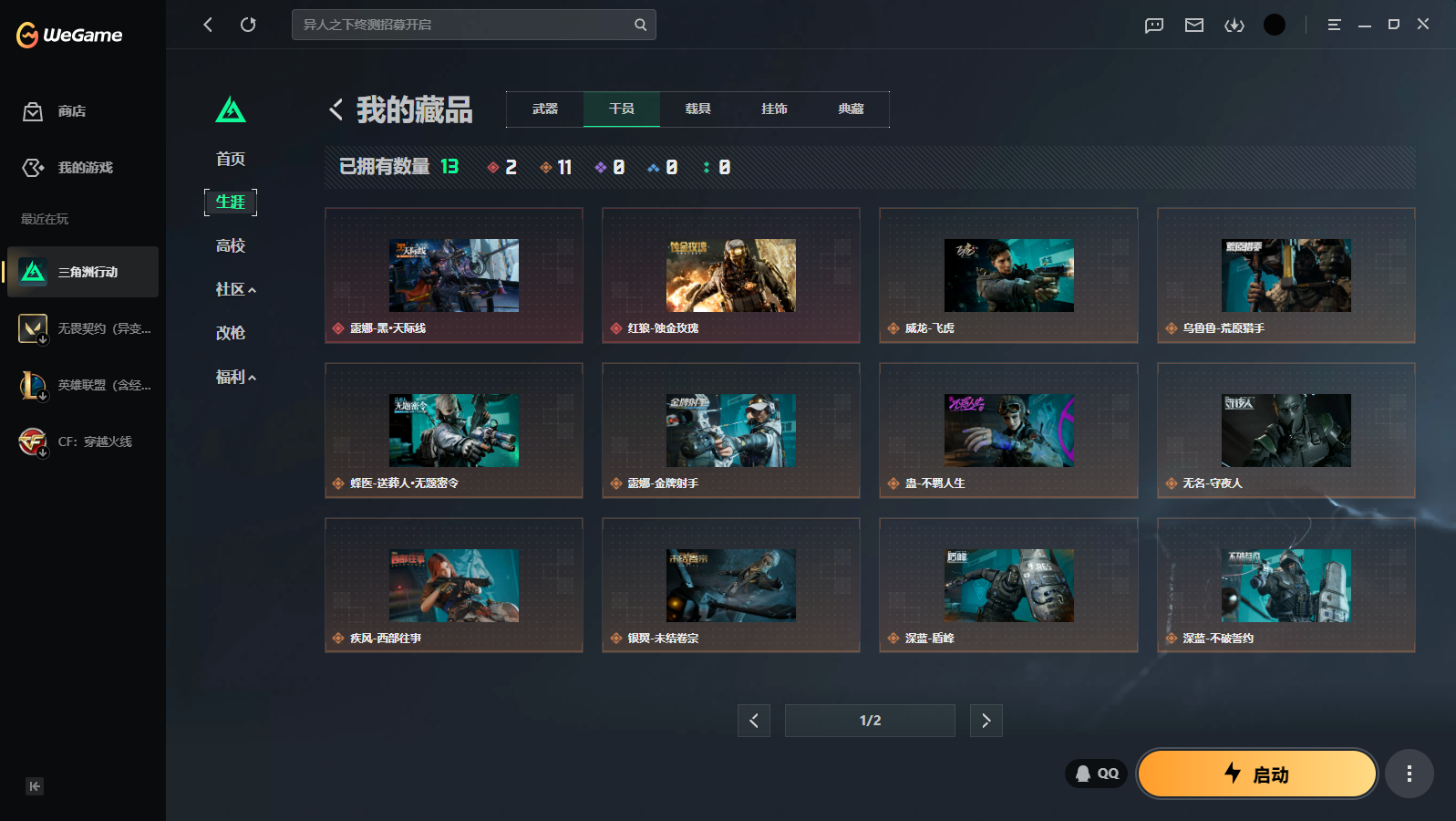The image size is (1456, 821).
Task: Open the chat messages icon
Action: (1154, 26)
